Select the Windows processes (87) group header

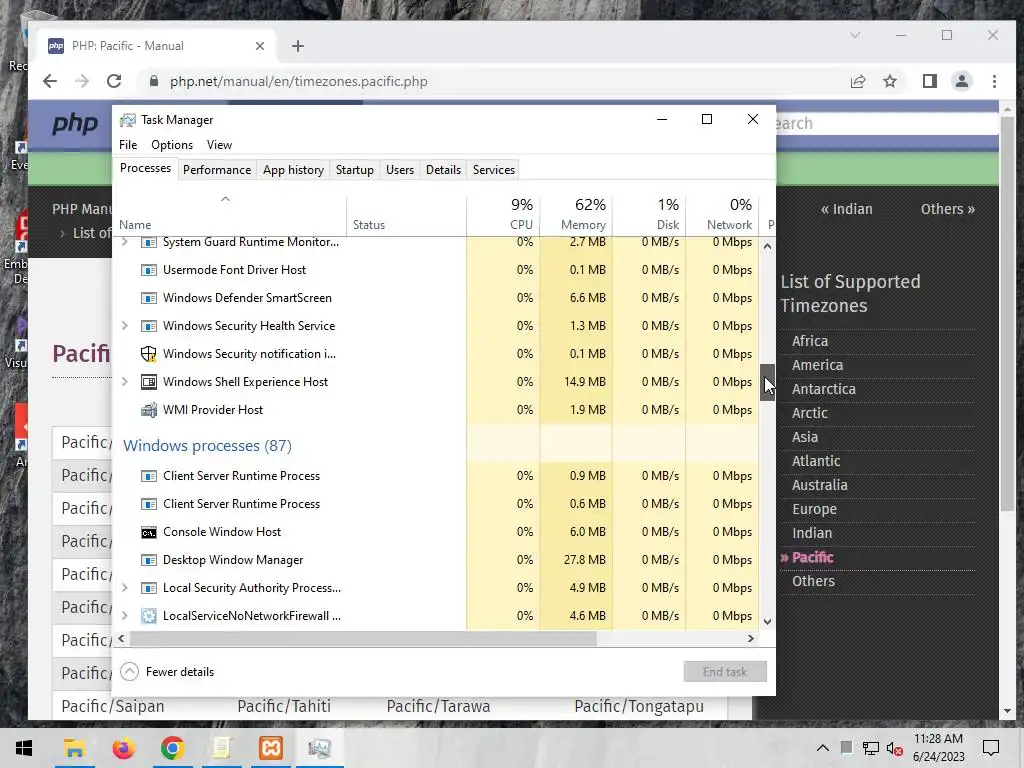(207, 445)
